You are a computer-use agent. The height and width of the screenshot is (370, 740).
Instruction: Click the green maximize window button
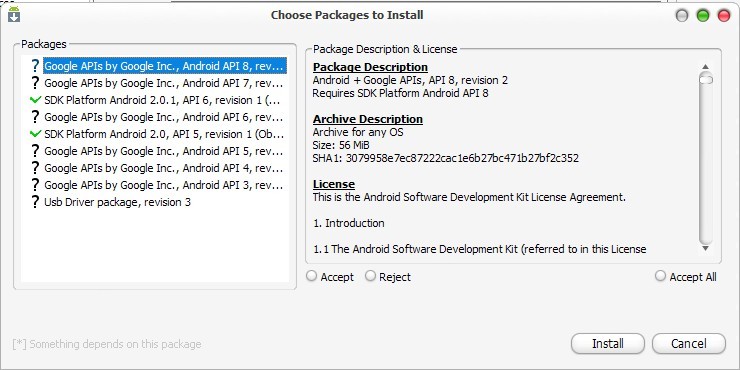click(703, 16)
